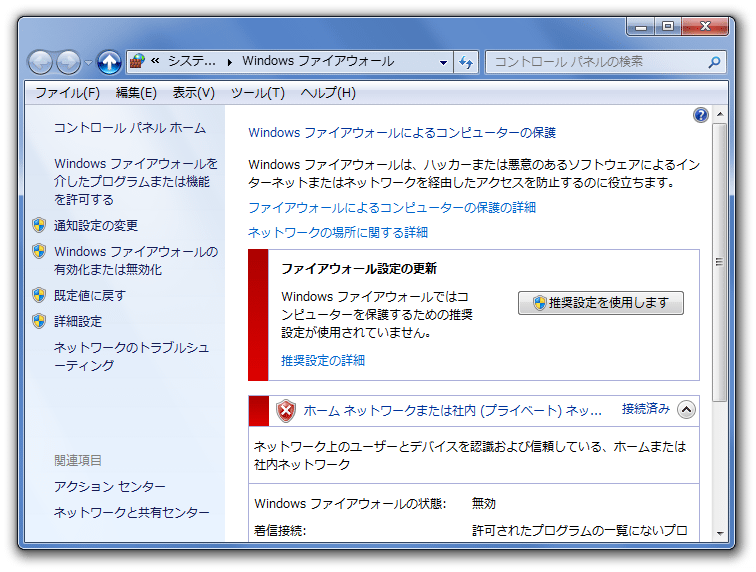
Task: Click the Forward navigation arrow
Action: 68,62
